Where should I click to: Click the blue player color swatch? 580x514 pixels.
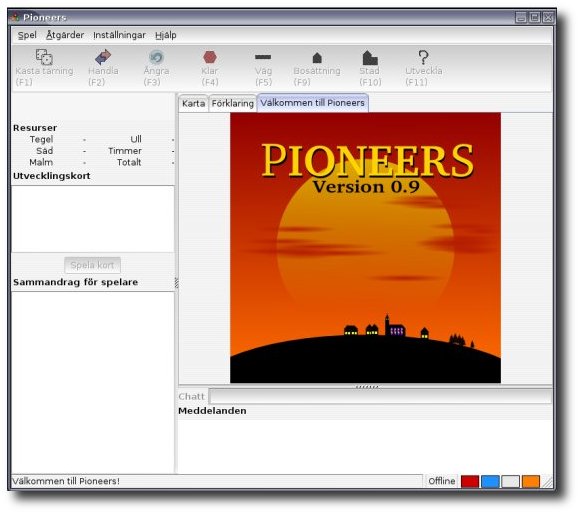(490, 481)
